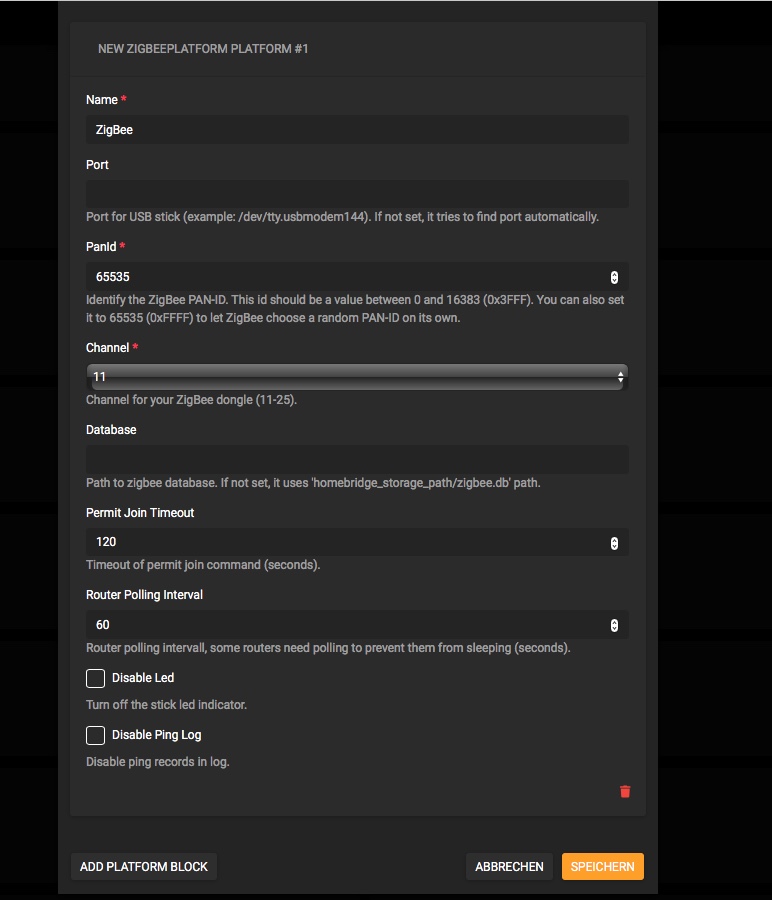
Task: Check the Disable Ping Log checkbox
Action: [x=95, y=735]
